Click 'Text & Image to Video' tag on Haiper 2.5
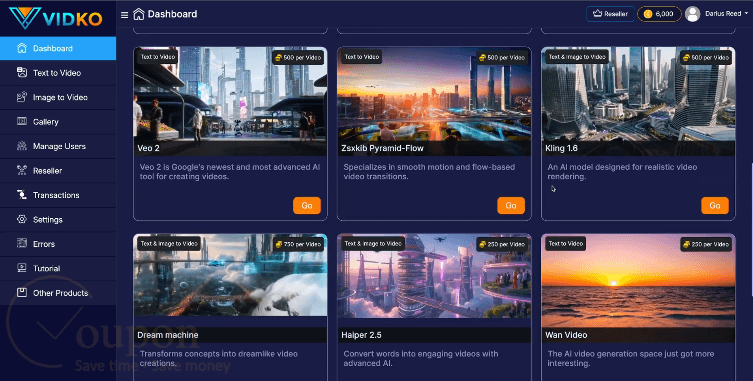 click(x=373, y=244)
